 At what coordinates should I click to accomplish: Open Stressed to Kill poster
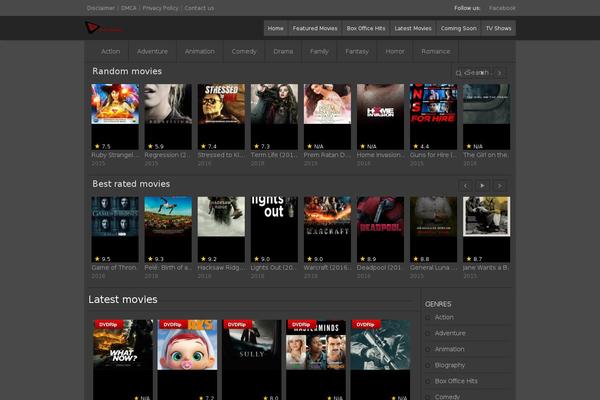pos(221,116)
